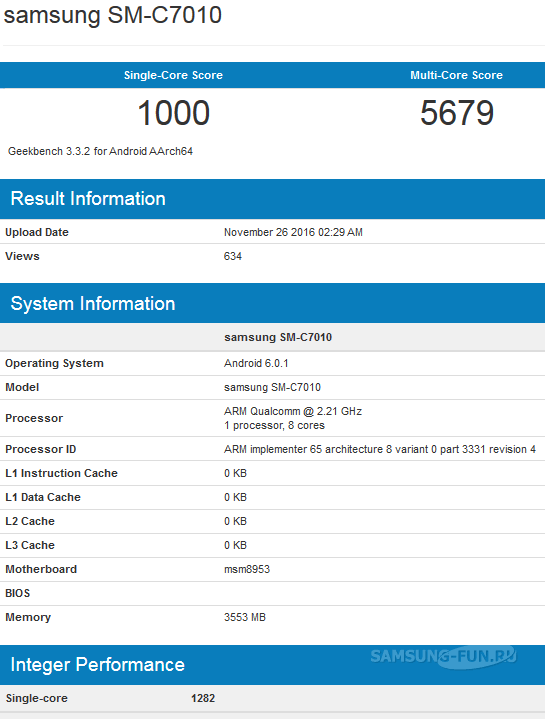Viewport: 545px width, 719px height.
Task: Click the samsung SM-C7010 table column heading
Action: pos(278,337)
